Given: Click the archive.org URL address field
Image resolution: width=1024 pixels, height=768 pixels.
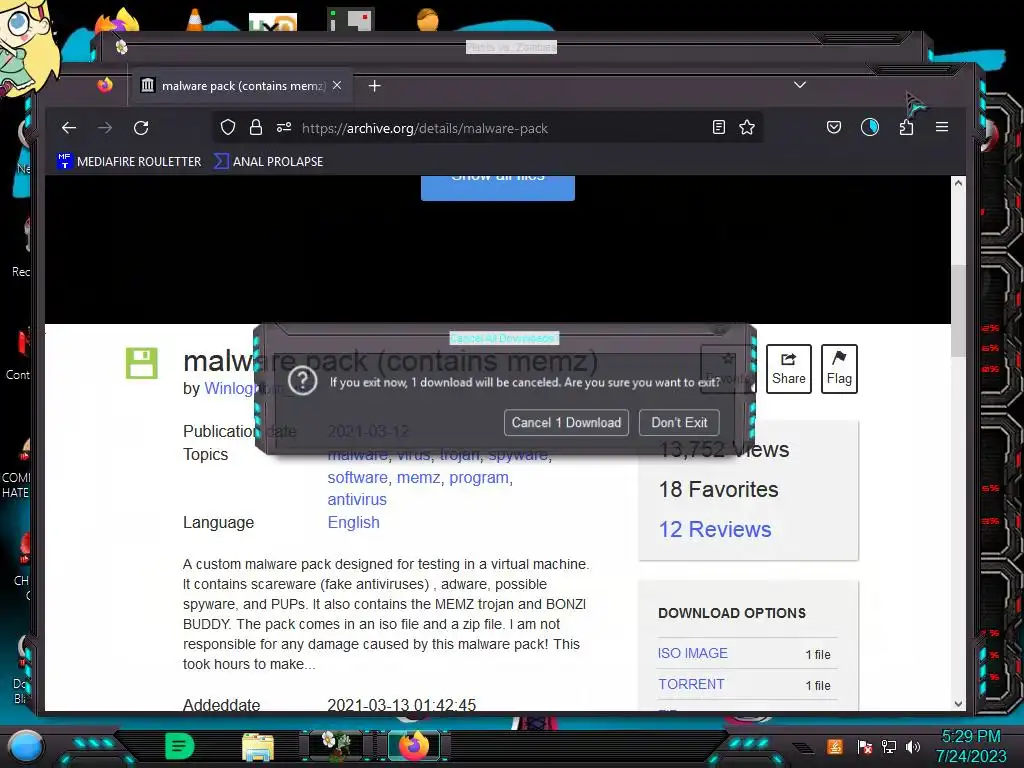Looking at the screenshot, I should 424,128.
